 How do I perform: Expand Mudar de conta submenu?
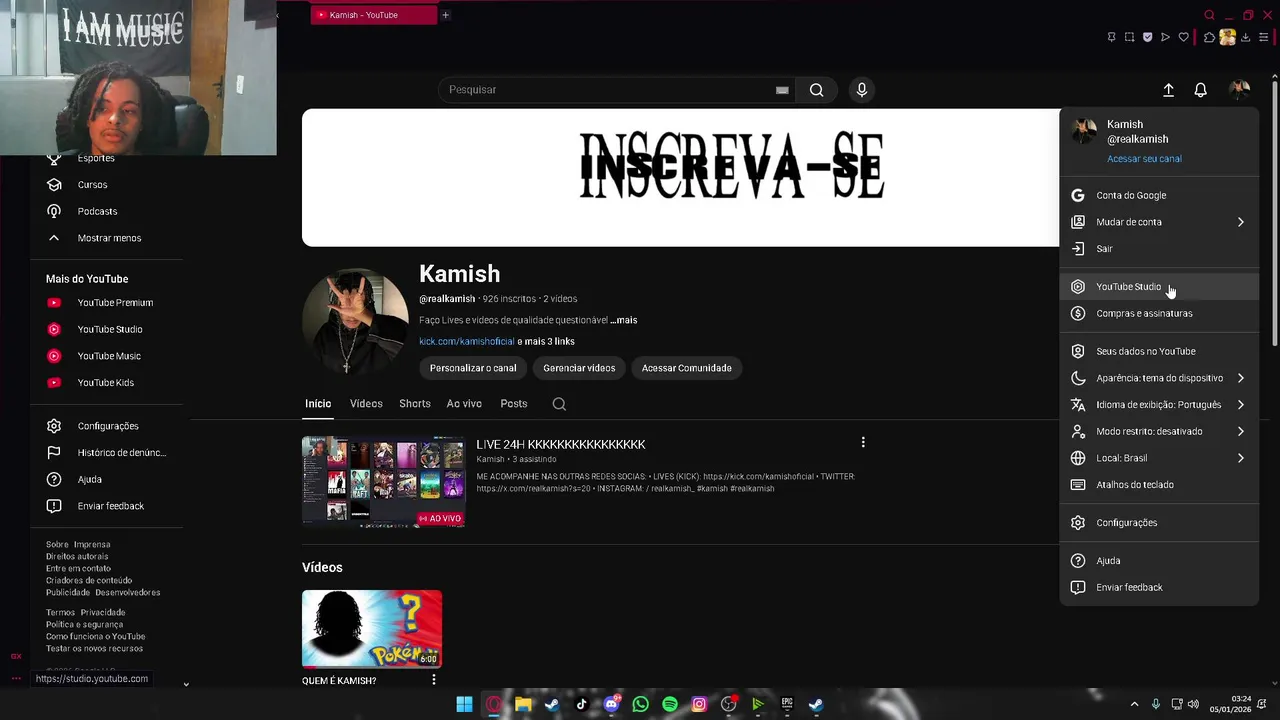coord(1240,222)
